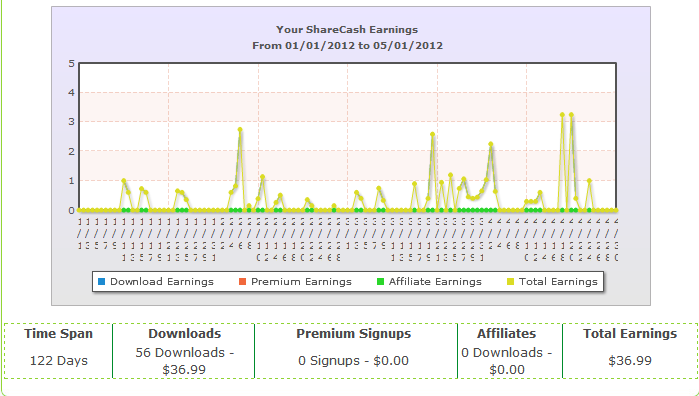
Task: Toggle the Affiliate Earnings legend label
Action: 435,282
